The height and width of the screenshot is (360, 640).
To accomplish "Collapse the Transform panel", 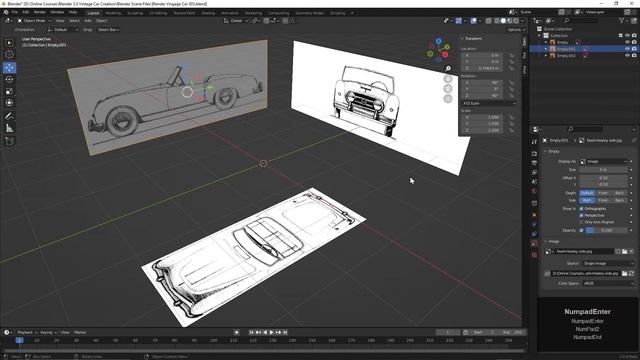I will [462, 38].
